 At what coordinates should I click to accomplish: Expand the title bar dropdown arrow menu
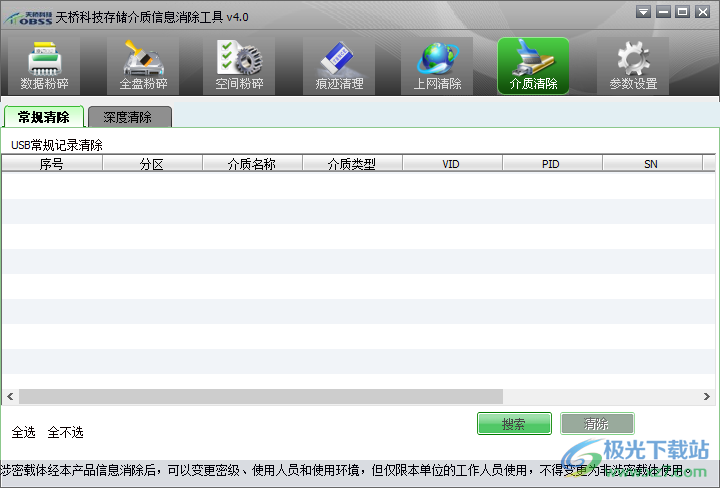pyautogui.click(x=645, y=12)
